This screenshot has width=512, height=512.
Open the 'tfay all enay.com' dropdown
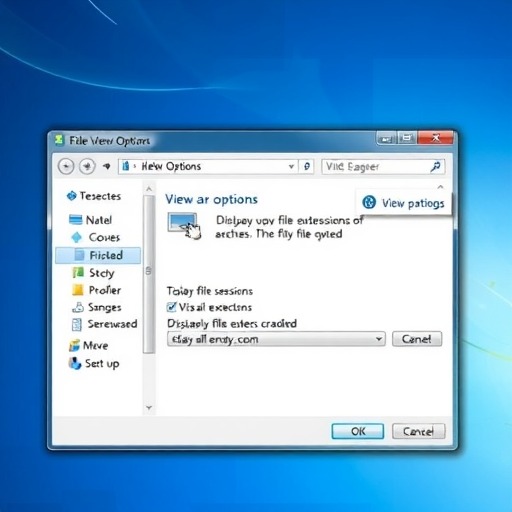(x=276, y=339)
